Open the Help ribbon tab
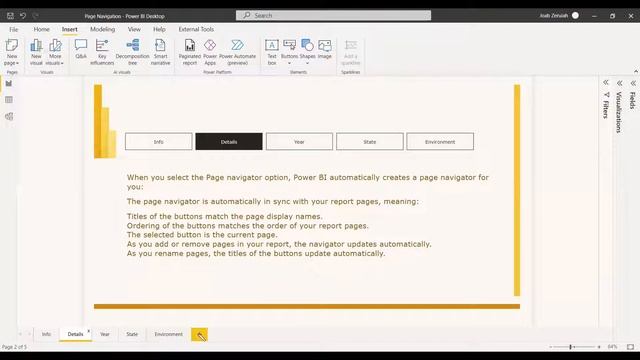The height and width of the screenshot is (360, 640). (x=159, y=29)
